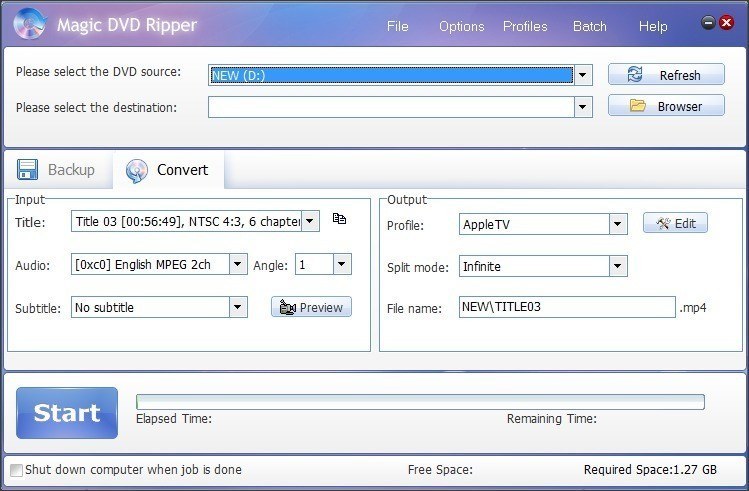The height and width of the screenshot is (491, 749).
Task: Open the Profiles menu
Action: (525, 26)
